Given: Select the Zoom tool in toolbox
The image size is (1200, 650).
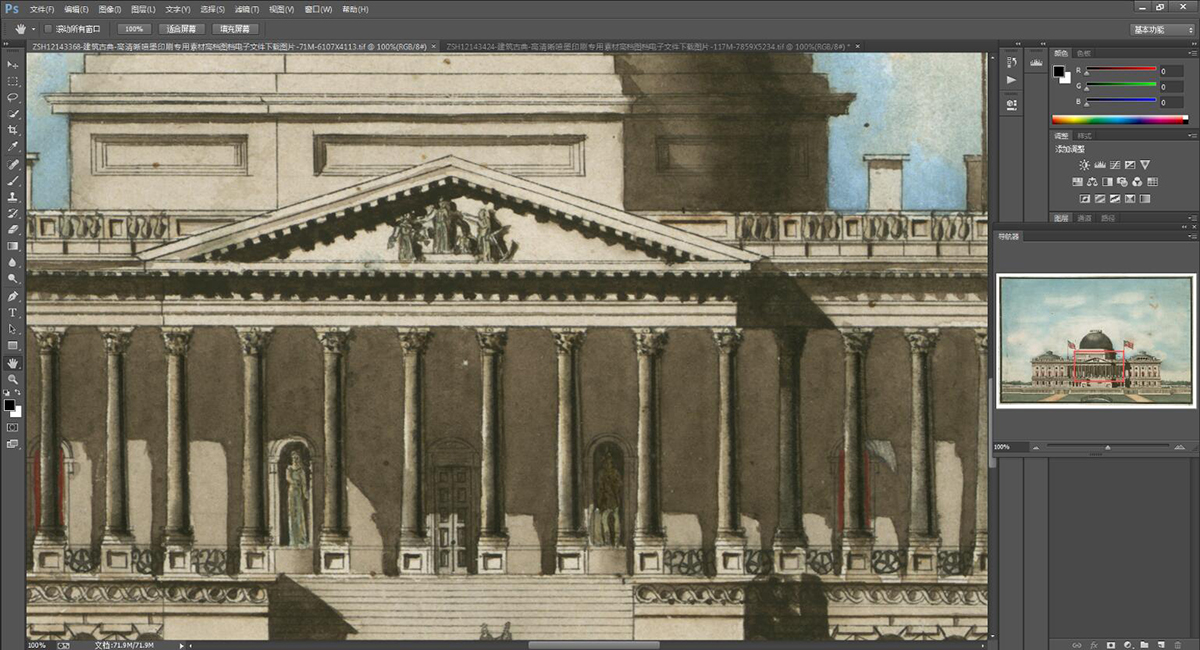Looking at the screenshot, I should tap(13, 380).
